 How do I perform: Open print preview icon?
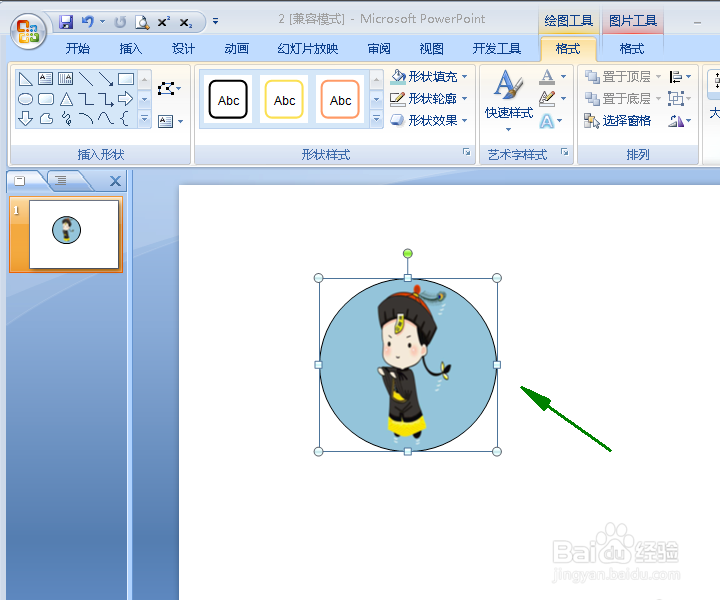pos(142,22)
